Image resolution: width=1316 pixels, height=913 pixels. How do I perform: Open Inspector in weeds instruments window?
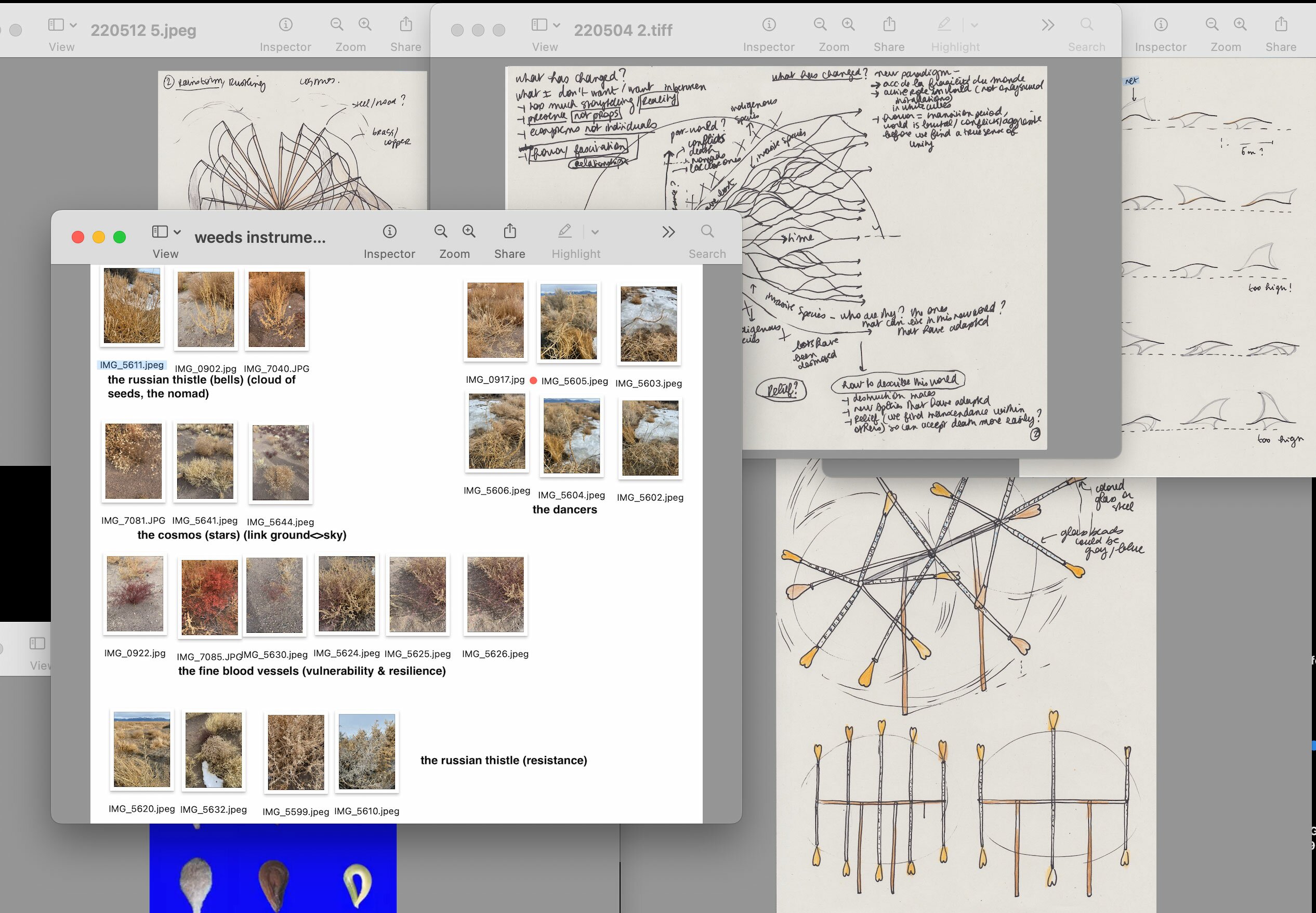point(389,232)
